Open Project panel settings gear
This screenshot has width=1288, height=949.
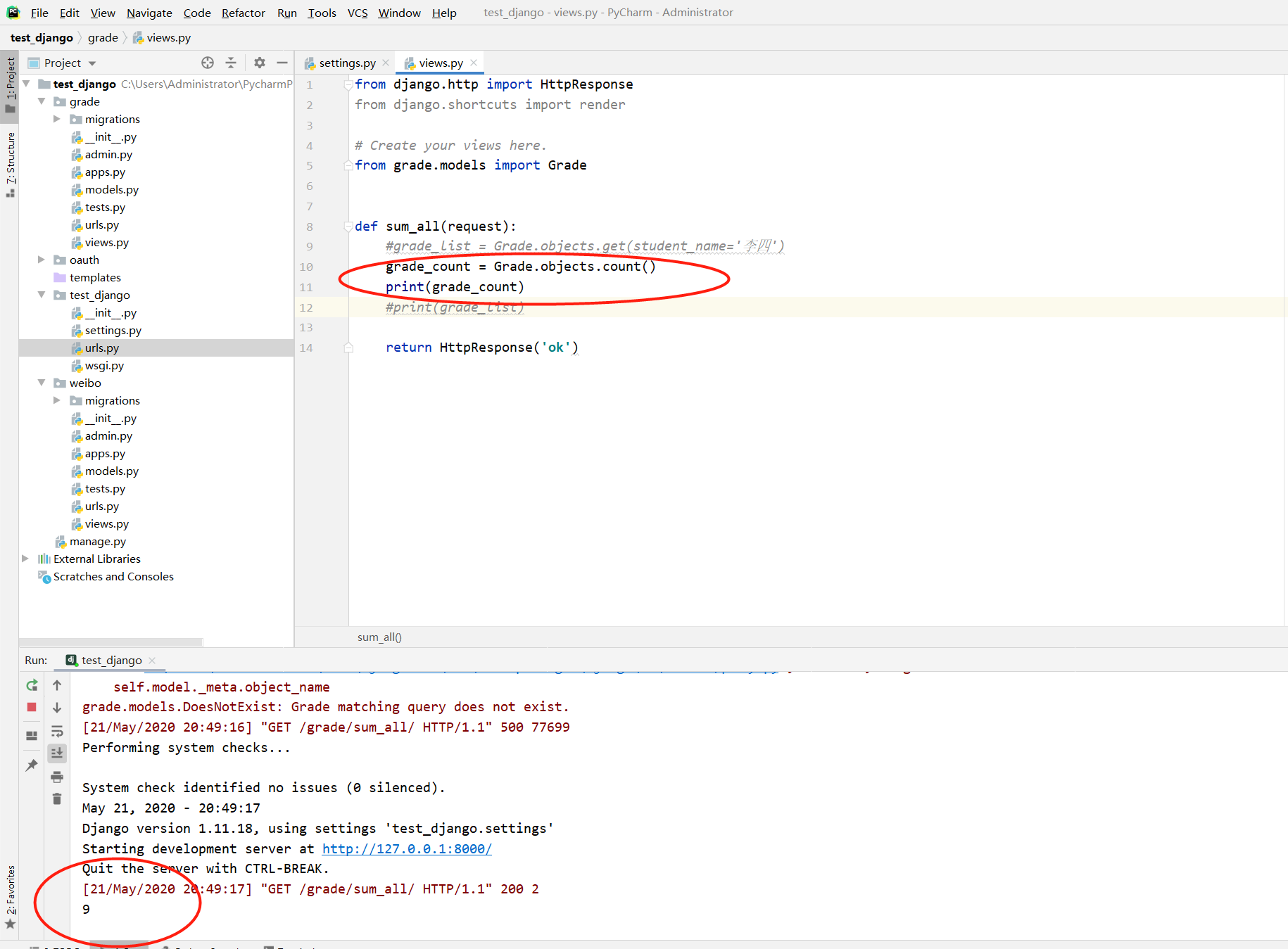tap(260, 63)
